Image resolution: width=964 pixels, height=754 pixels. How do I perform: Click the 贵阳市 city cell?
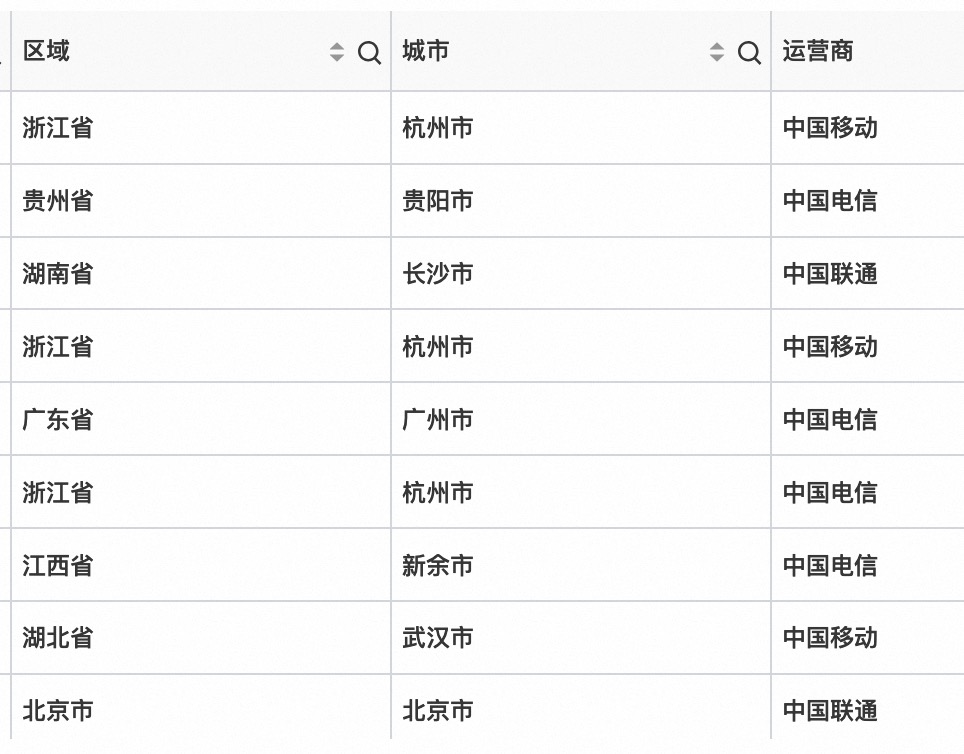click(581, 200)
